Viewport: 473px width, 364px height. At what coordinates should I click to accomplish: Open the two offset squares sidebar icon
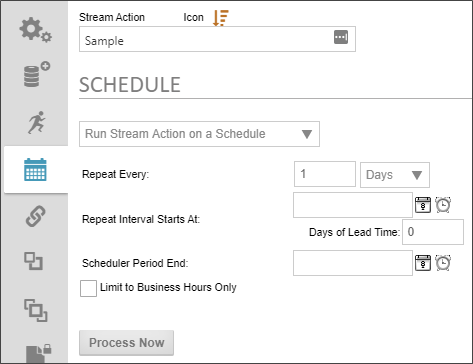(x=33, y=261)
